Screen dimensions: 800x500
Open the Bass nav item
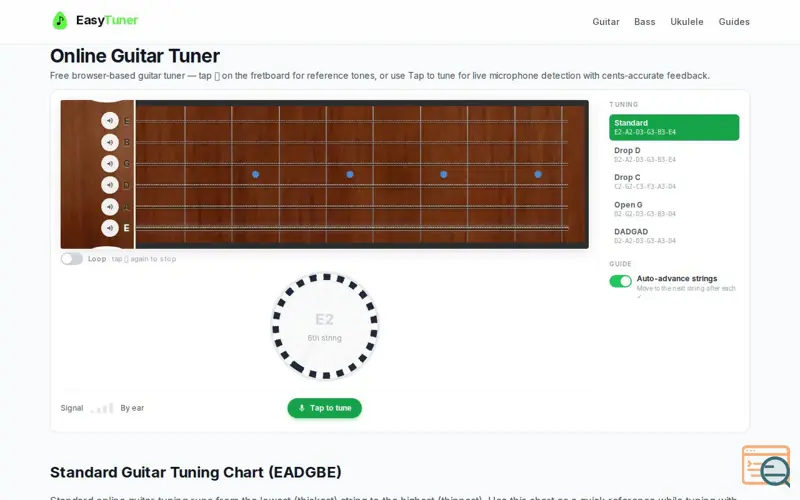pos(644,21)
